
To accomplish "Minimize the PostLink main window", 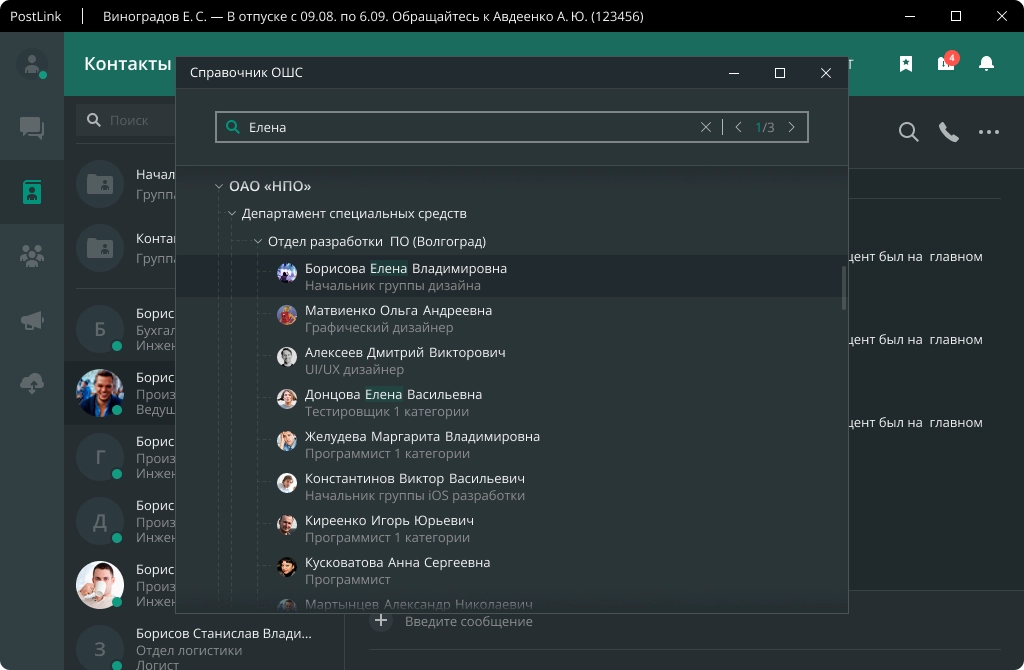I will click(910, 16).
